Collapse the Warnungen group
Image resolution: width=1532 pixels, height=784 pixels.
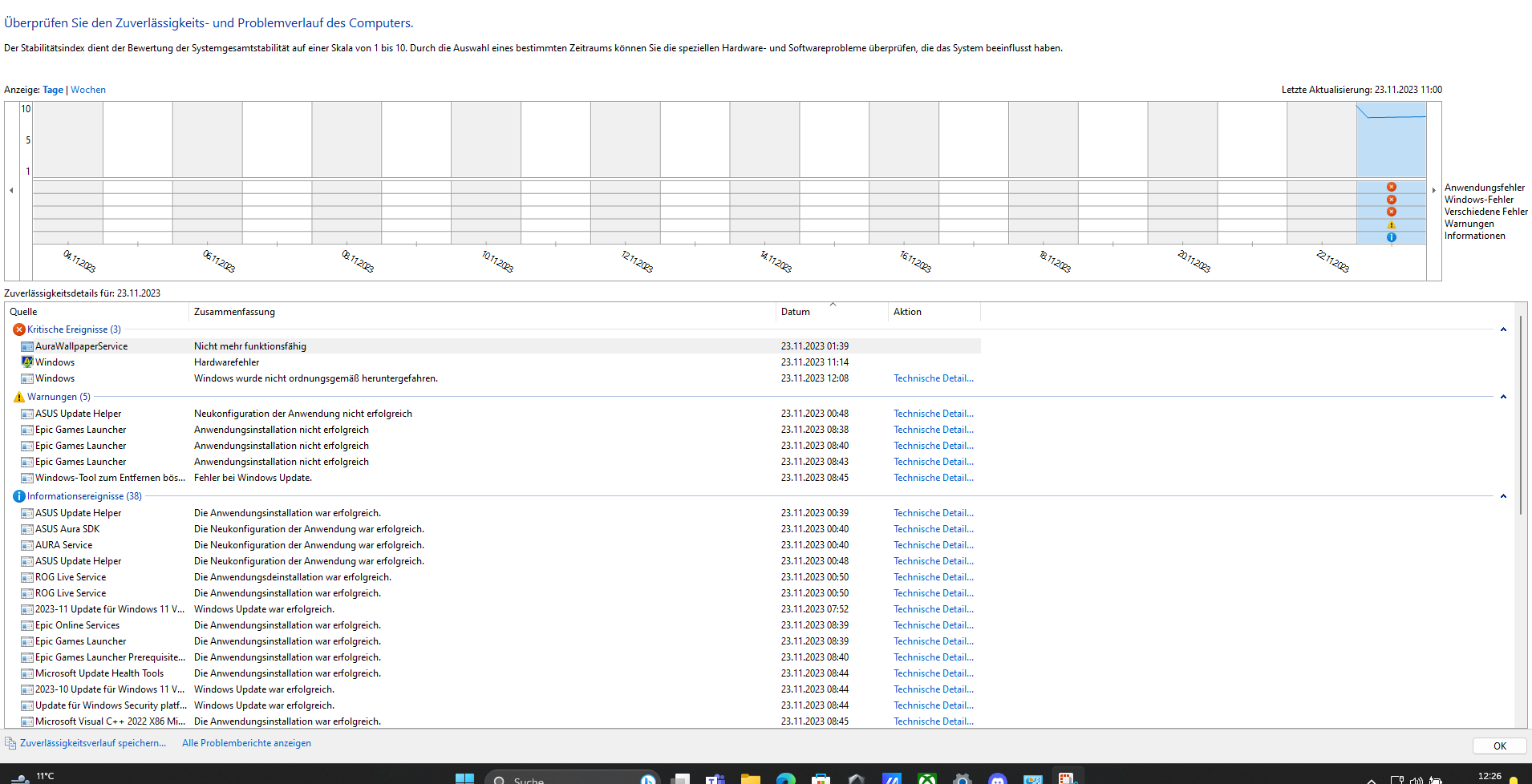1503,397
